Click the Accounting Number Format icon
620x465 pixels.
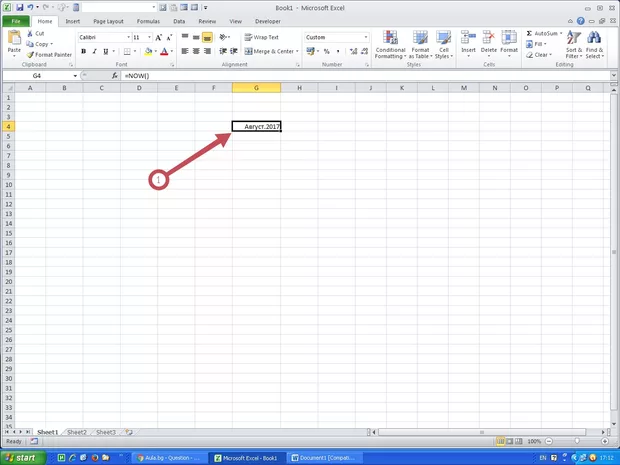click(310, 51)
